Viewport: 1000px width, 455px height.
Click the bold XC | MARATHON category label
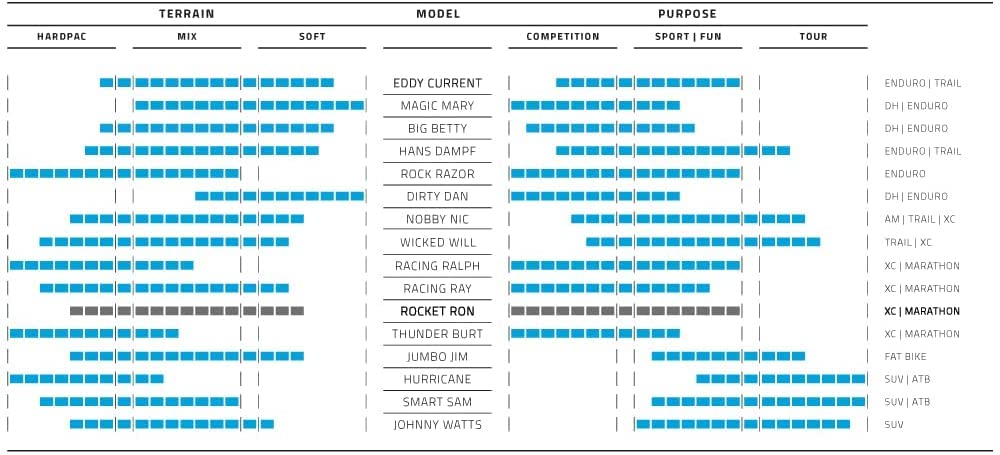pyautogui.click(x=921, y=311)
